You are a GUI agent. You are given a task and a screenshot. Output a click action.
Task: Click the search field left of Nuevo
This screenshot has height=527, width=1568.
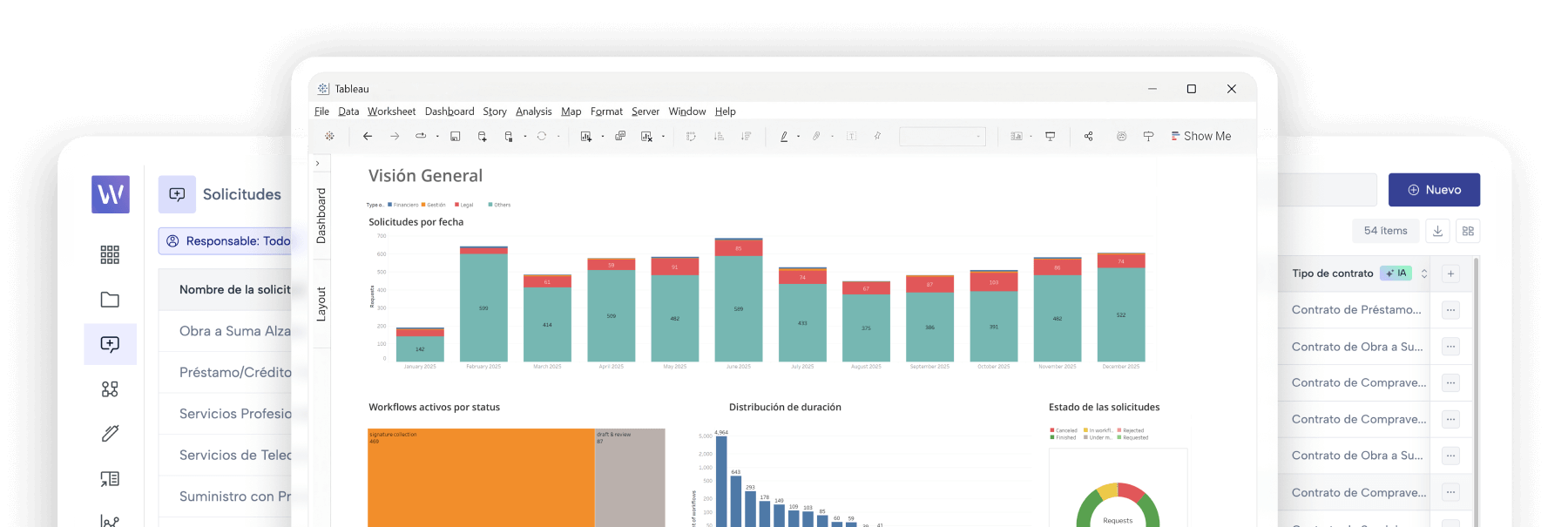pyautogui.click(x=1327, y=190)
